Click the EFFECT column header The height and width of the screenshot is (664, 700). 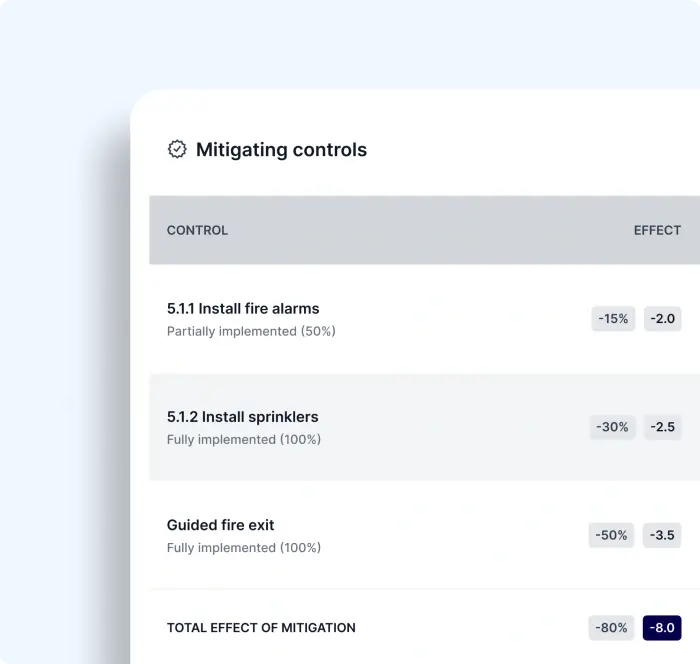coord(657,230)
